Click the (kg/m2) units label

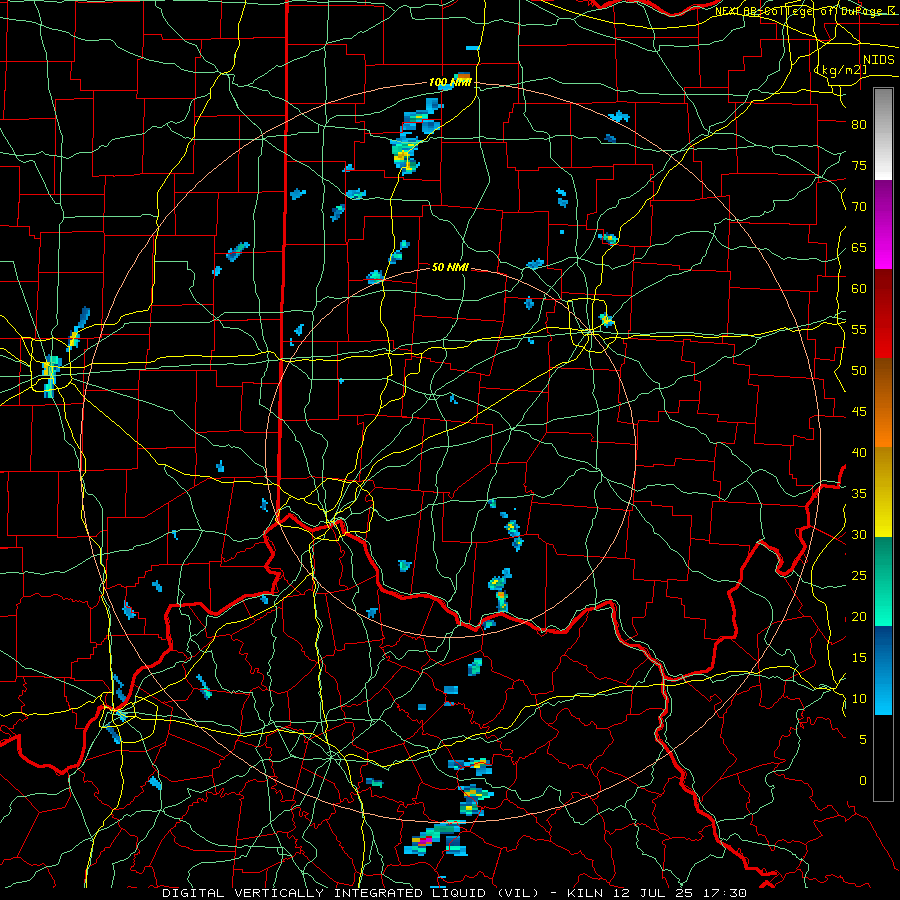tap(840, 69)
